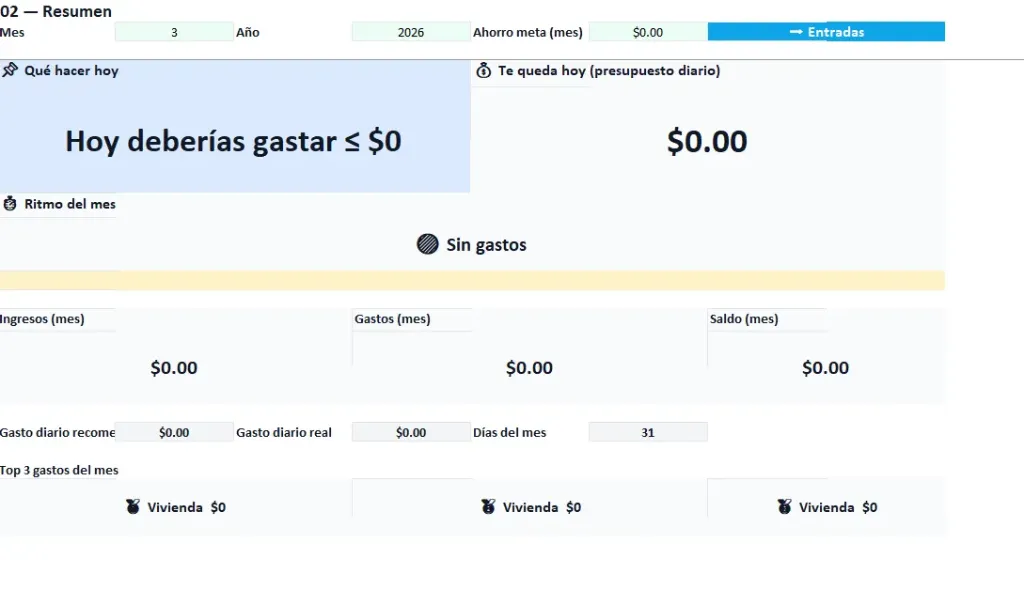Select the Mes field showing 3

[x=172, y=31]
